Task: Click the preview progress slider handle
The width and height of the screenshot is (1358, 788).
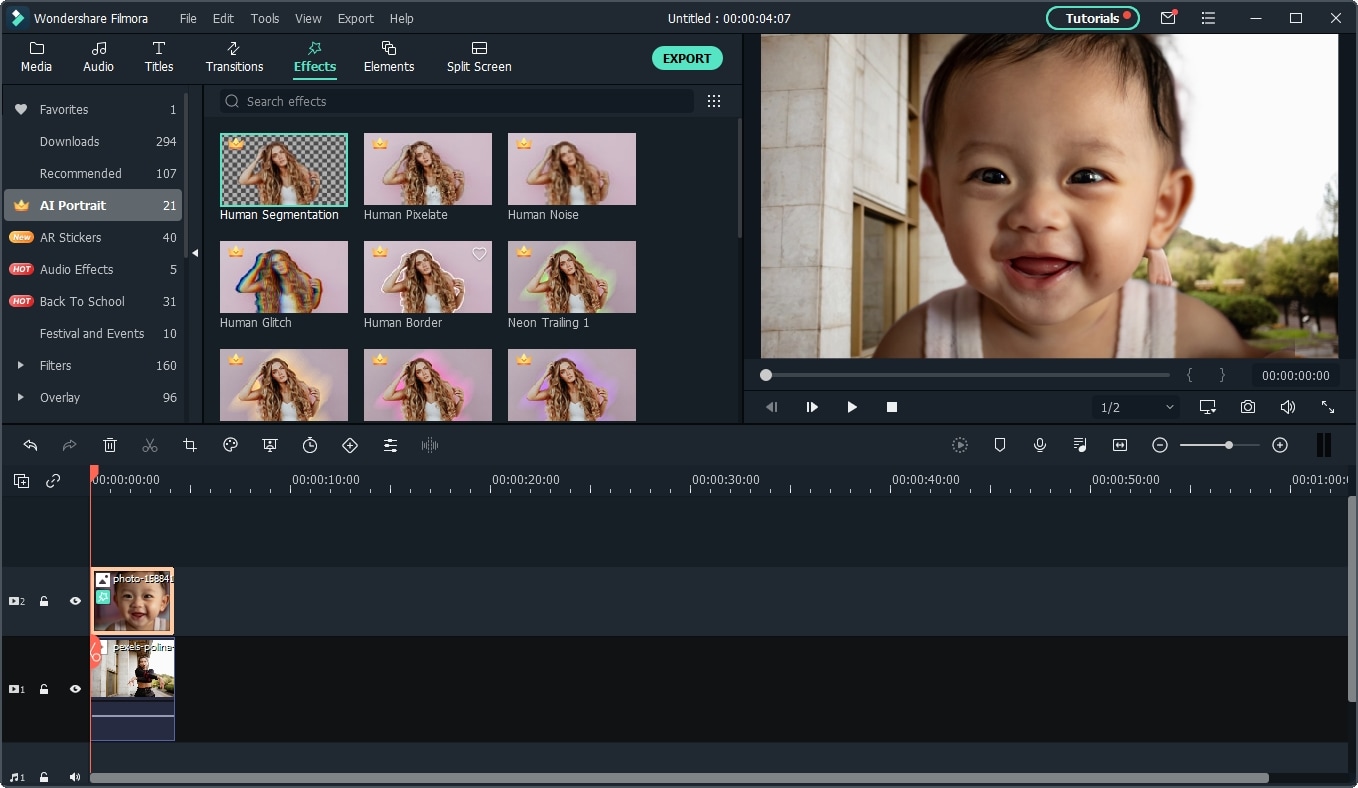Action: coord(766,375)
